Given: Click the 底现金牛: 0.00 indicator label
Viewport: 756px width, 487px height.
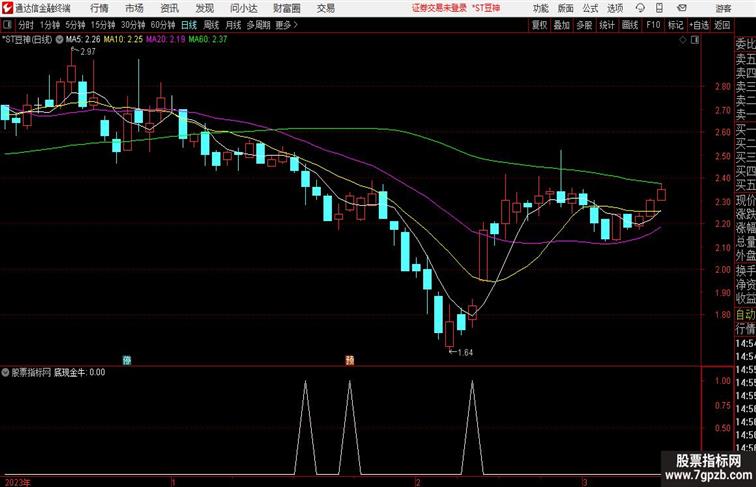Looking at the screenshot, I should (x=80, y=372).
